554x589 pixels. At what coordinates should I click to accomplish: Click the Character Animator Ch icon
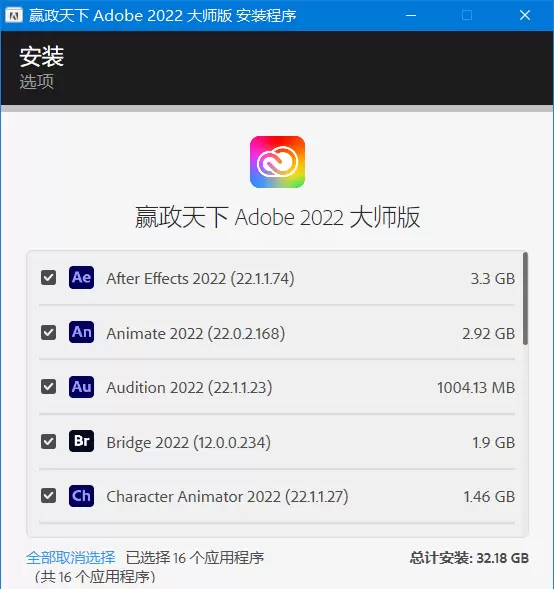click(82, 496)
